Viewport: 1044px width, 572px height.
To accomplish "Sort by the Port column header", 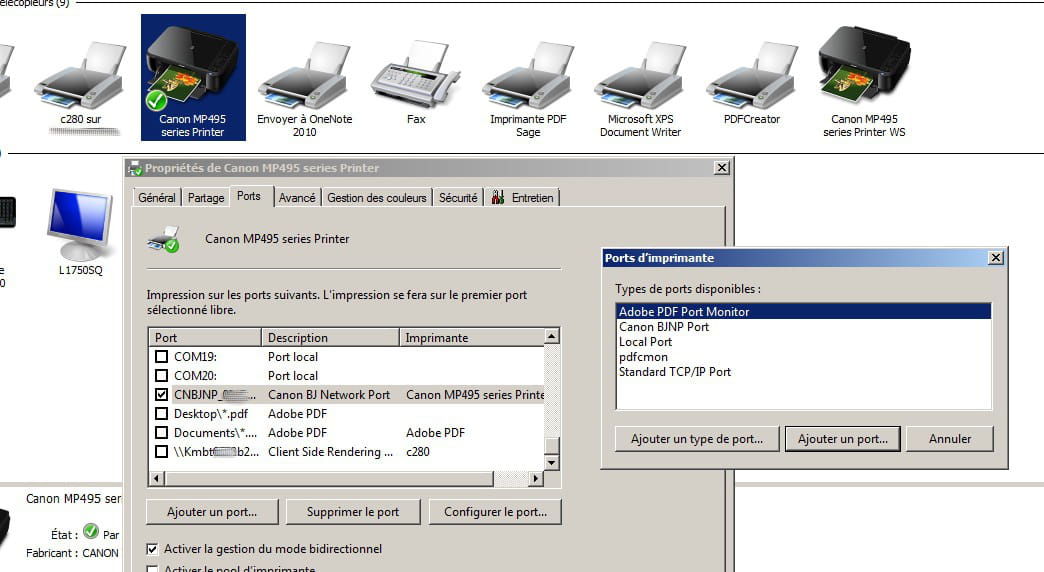I will coord(205,337).
